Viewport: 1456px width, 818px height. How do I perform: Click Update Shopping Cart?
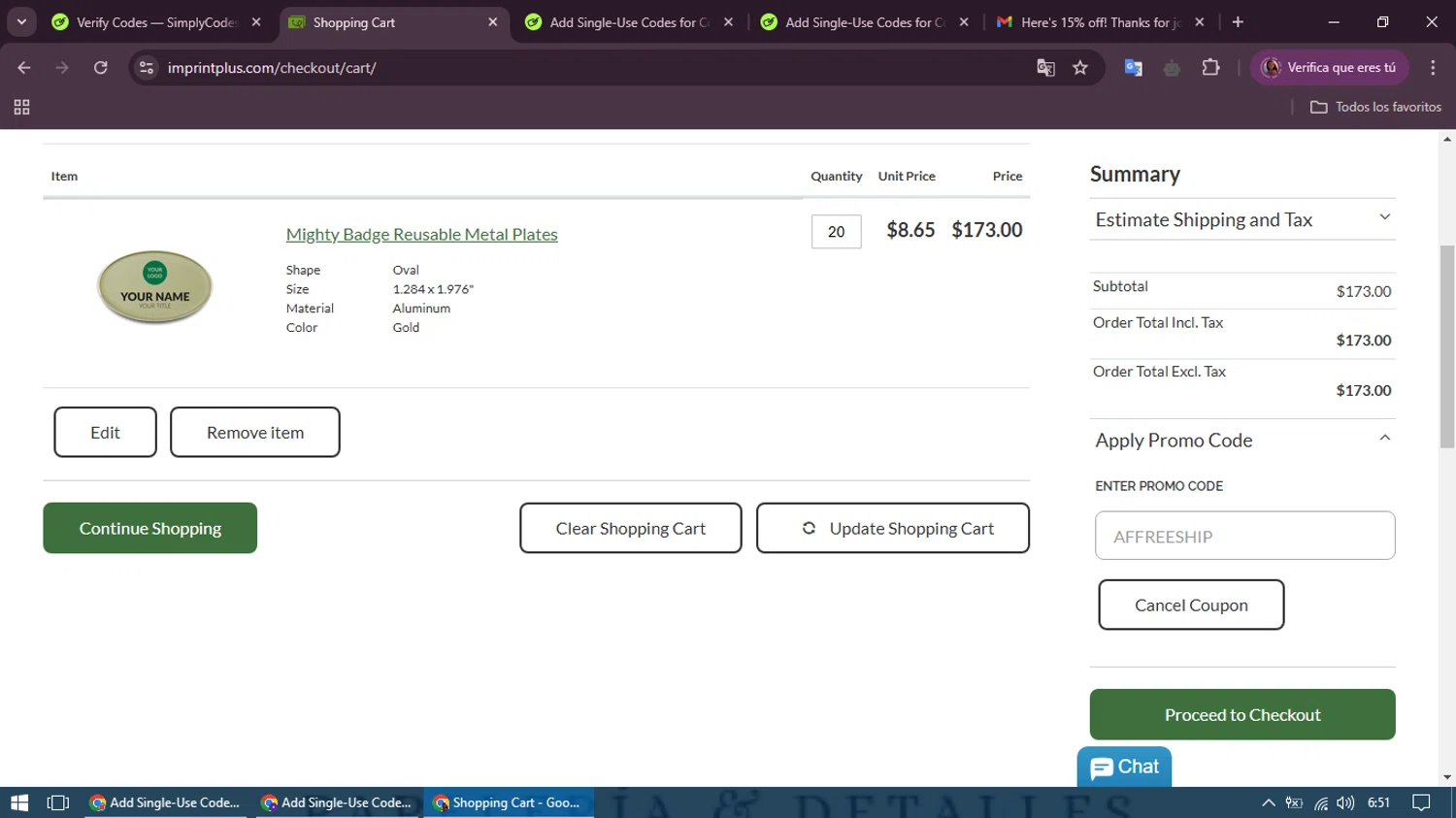coord(893,528)
